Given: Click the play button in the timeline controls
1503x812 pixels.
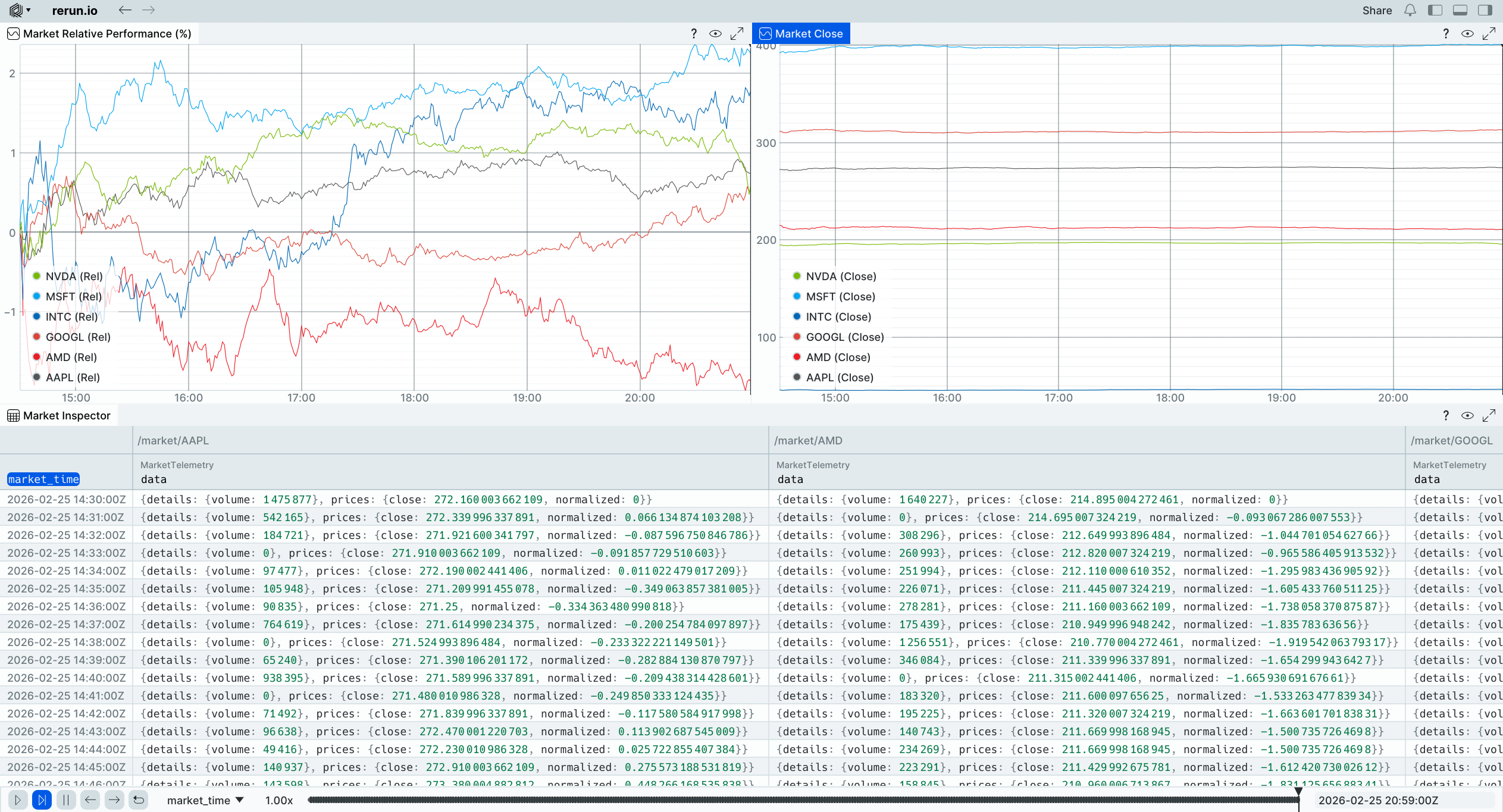Looking at the screenshot, I should pyautogui.click(x=18, y=800).
